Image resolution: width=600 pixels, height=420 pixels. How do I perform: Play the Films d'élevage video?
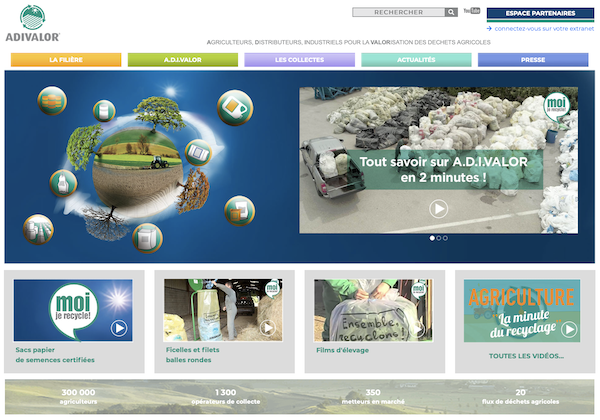click(x=418, y=329)
